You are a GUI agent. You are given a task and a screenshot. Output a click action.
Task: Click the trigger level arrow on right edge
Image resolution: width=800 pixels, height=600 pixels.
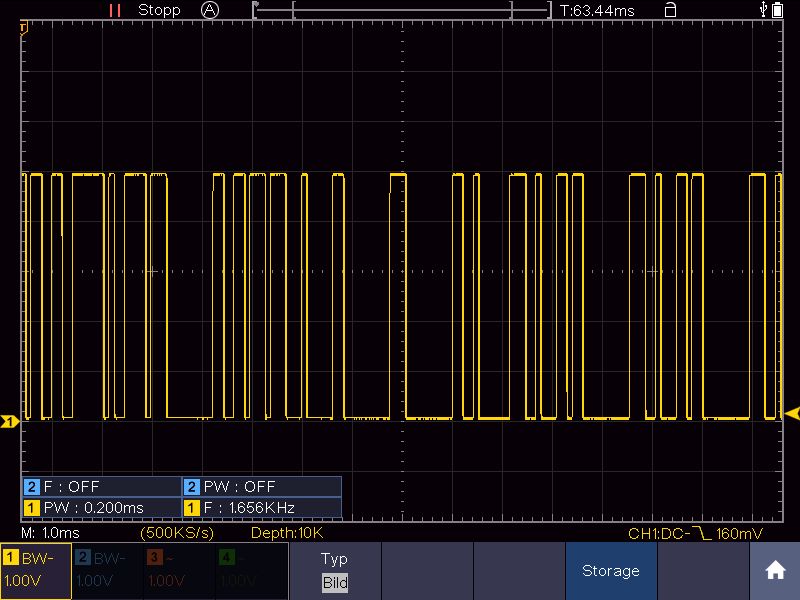click(x=792, y=413)
